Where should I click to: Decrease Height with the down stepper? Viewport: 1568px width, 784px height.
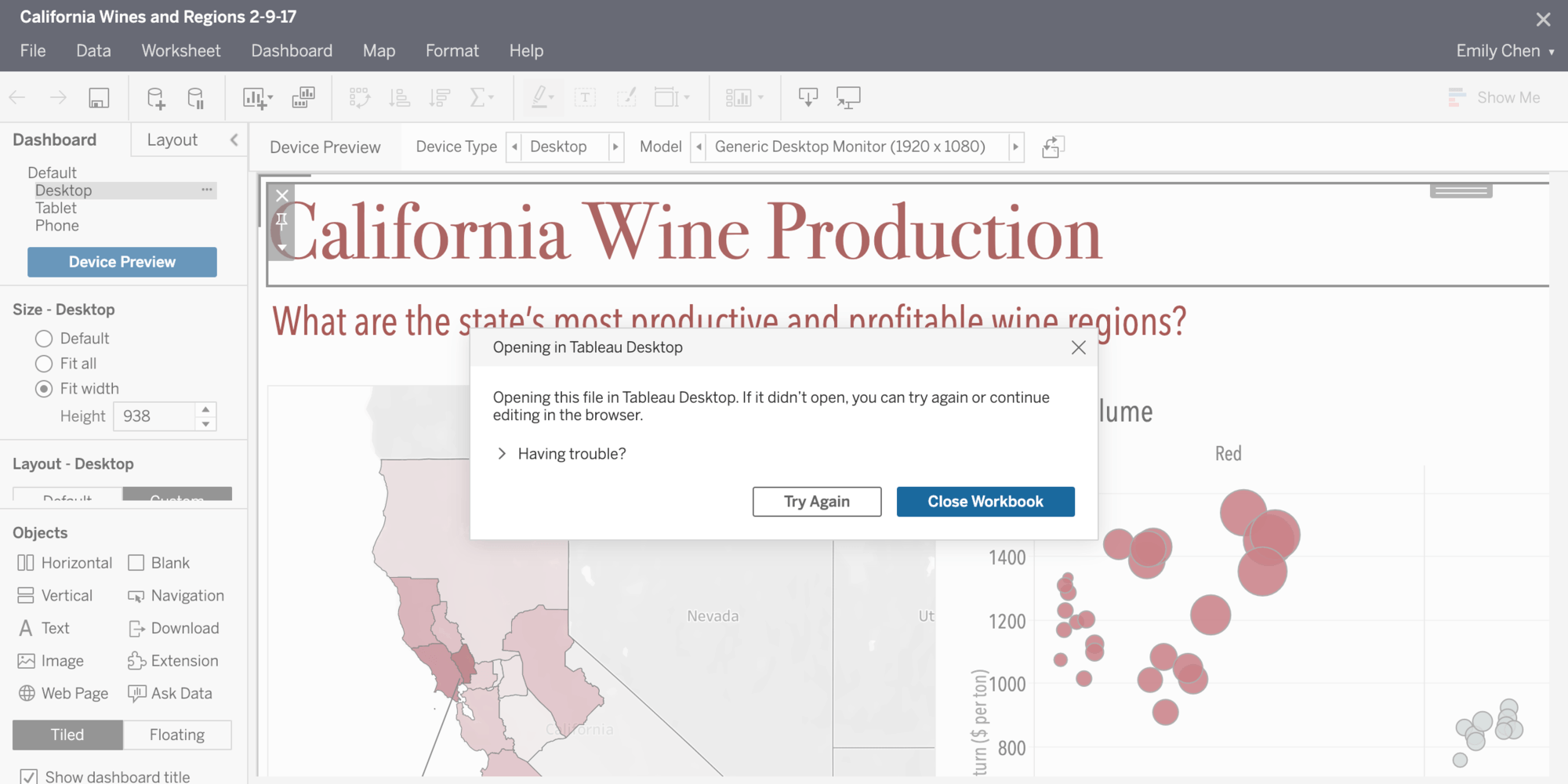click(205, 424)
